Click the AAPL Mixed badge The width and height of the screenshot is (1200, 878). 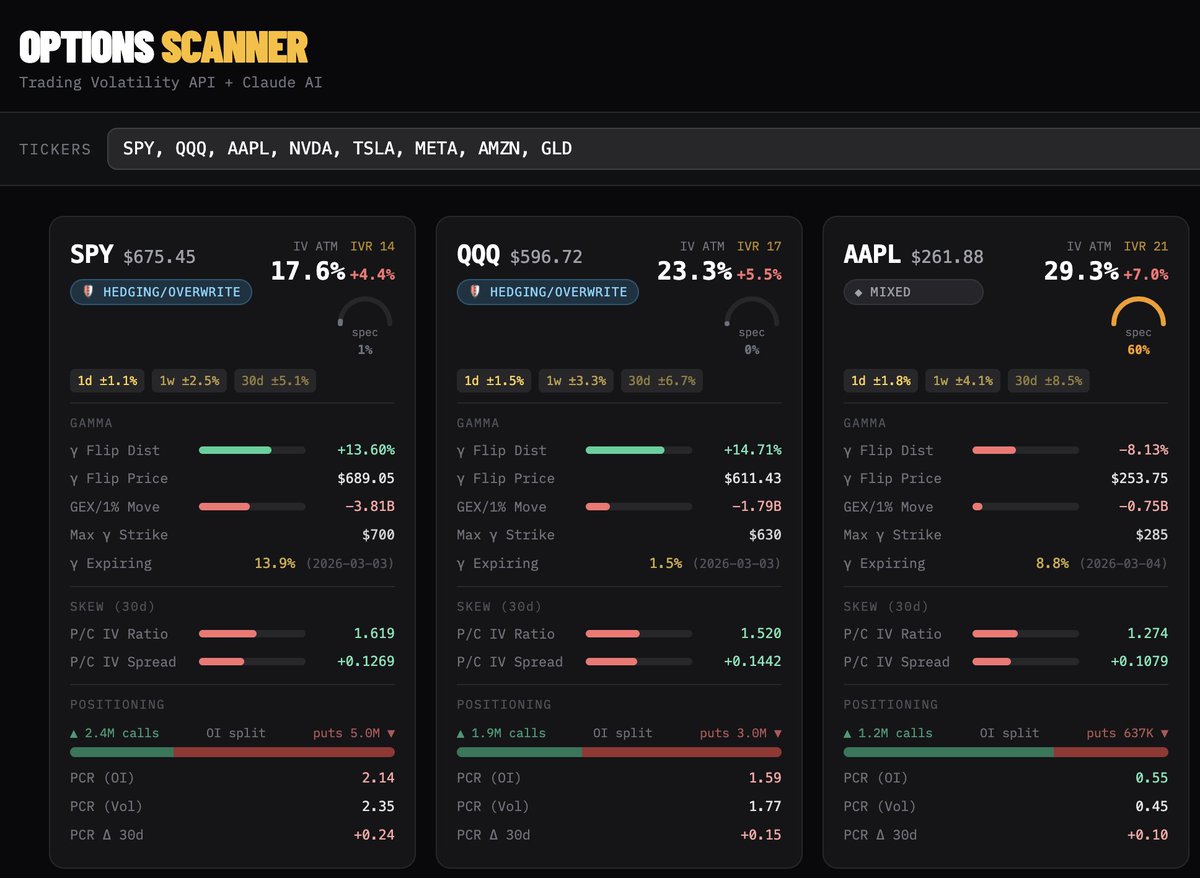click(x=913, y=292)
